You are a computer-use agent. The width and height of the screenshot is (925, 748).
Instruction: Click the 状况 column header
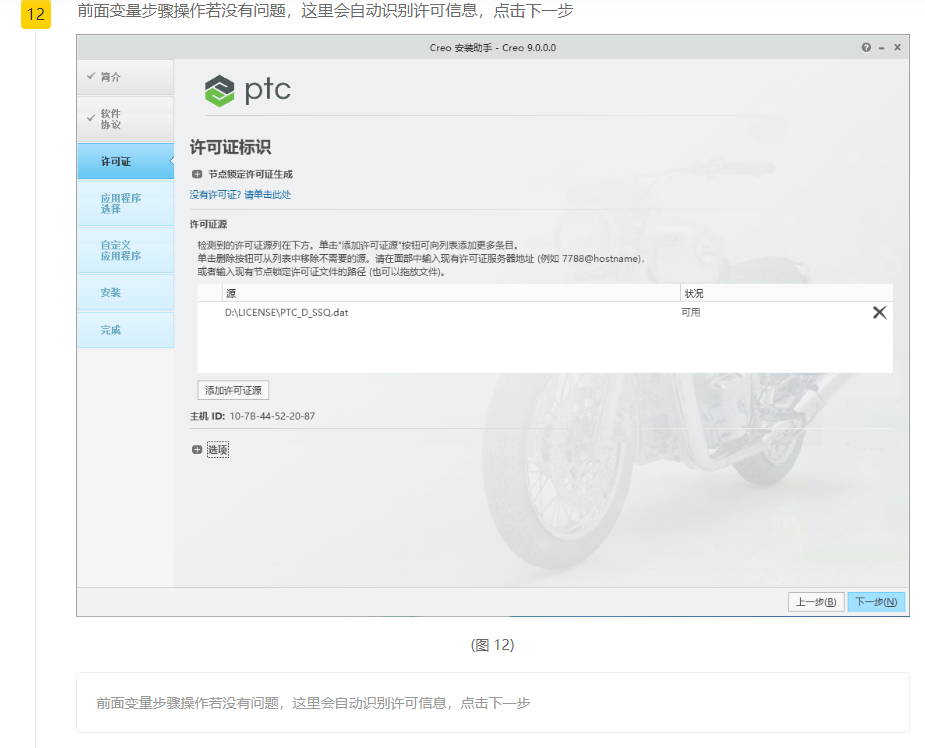point(786,293)
